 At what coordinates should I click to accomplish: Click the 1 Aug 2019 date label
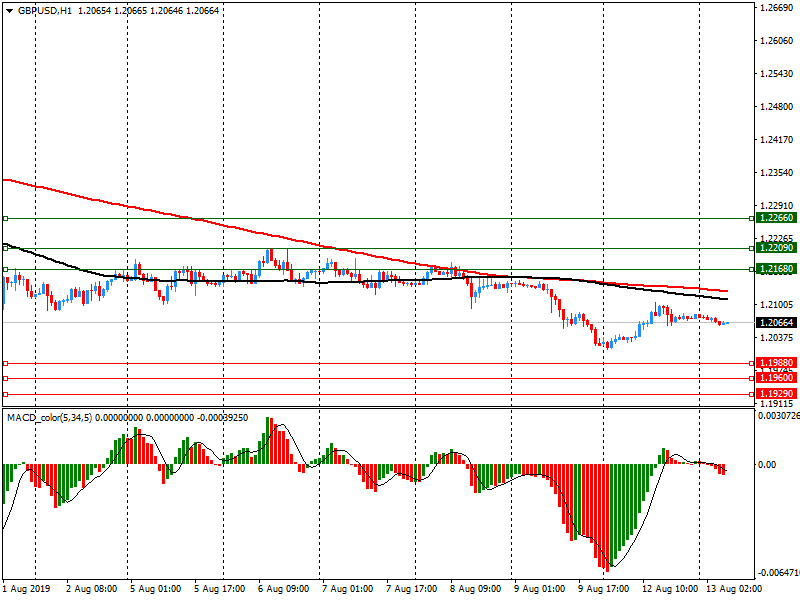click(27, 588)
